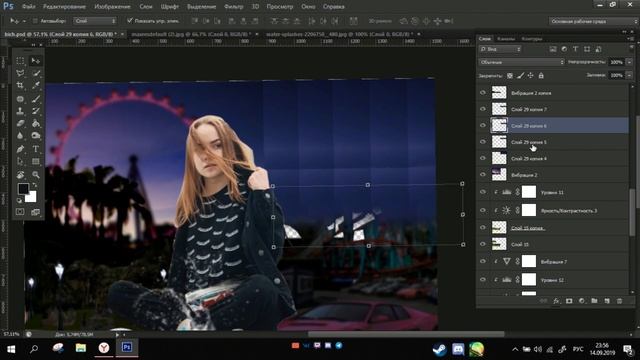Select the Zoom tool
640x360 pixels.
click(x=36, y=175)
